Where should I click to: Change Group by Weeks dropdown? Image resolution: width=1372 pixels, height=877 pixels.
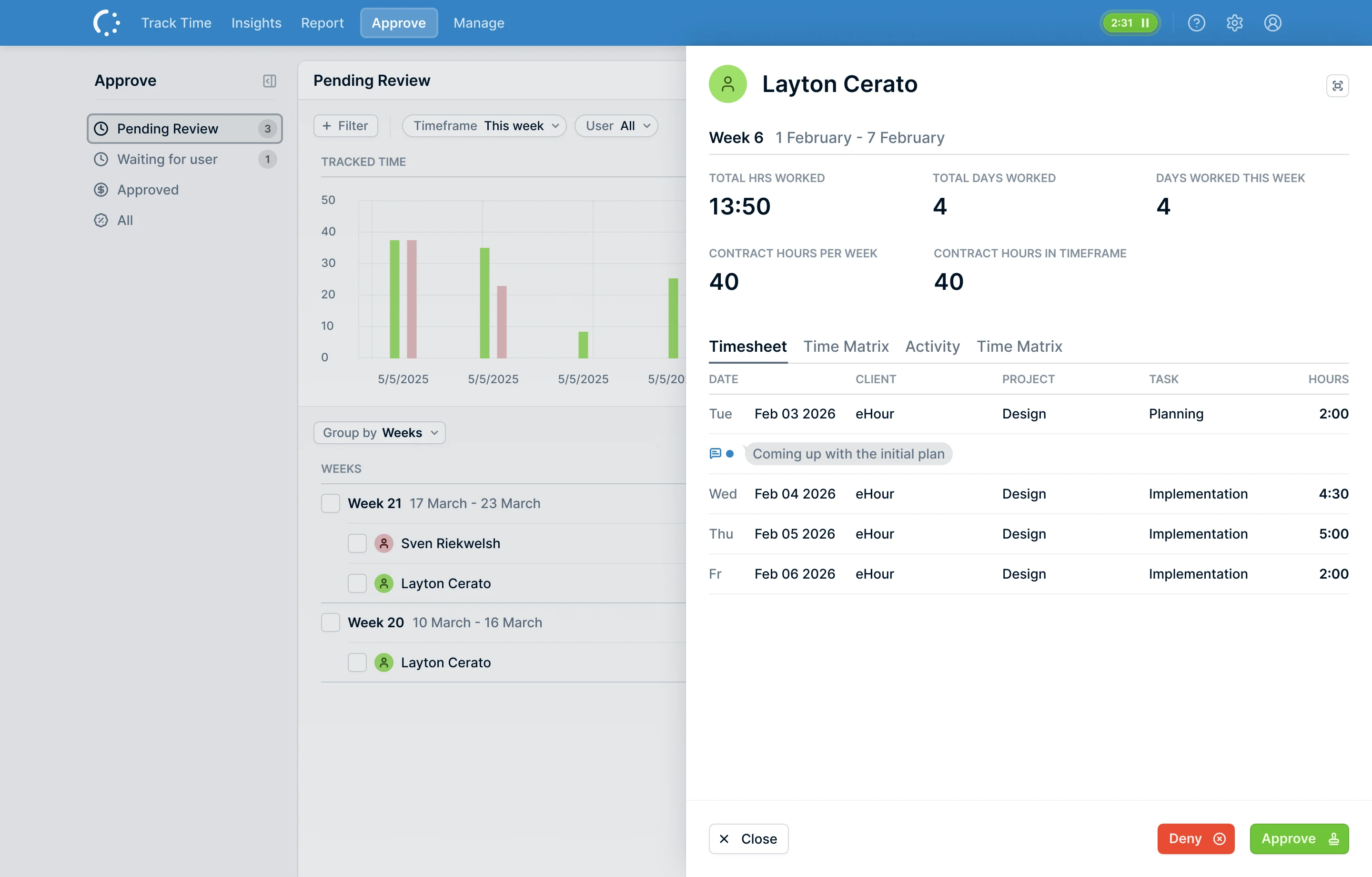click(379, 432)
